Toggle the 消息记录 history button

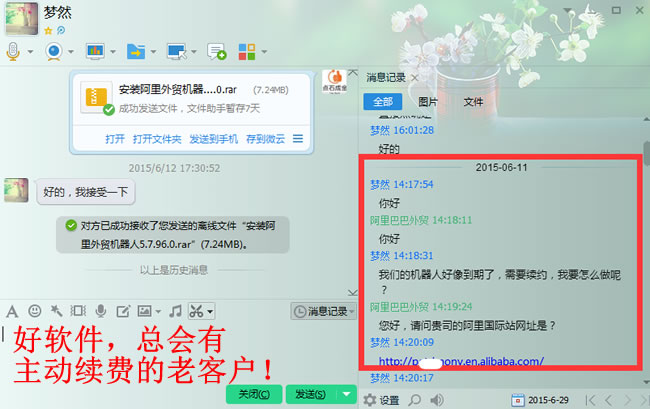click(323, 311)
